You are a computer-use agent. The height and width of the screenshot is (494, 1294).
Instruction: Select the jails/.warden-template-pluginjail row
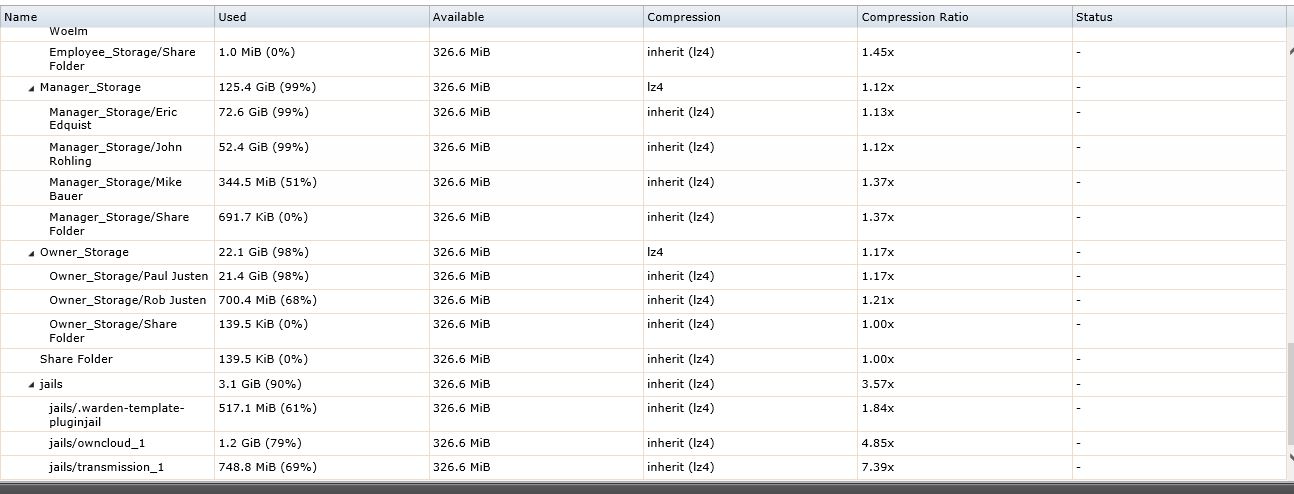tap(642, 414)
